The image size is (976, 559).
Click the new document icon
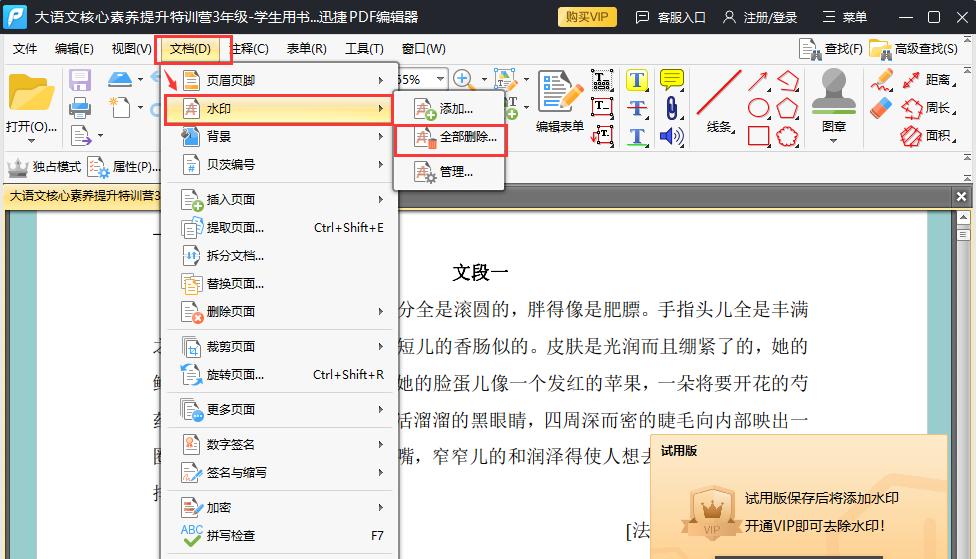click(120, 107)
